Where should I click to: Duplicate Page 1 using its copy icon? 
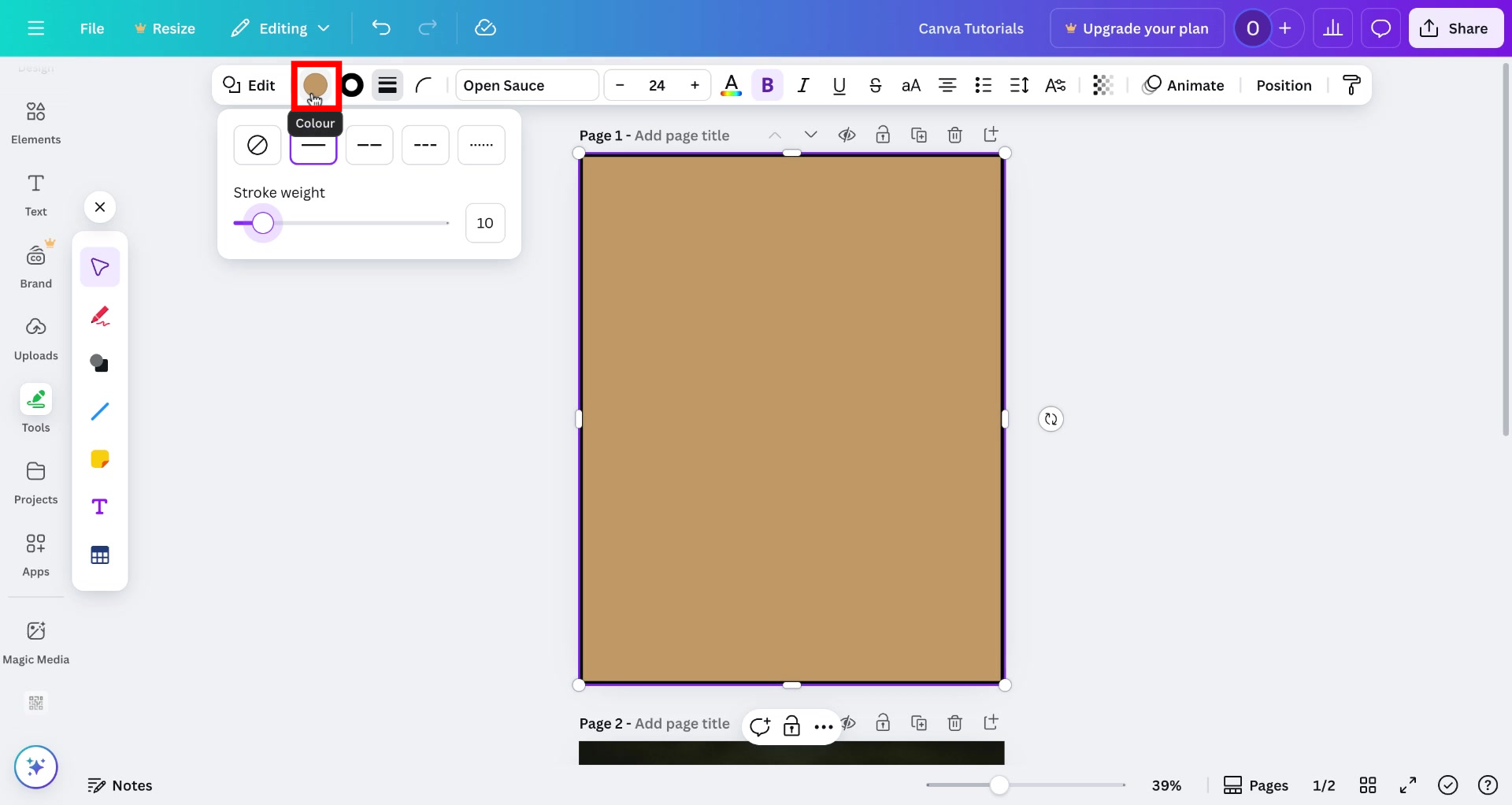[x=919, y=135]
